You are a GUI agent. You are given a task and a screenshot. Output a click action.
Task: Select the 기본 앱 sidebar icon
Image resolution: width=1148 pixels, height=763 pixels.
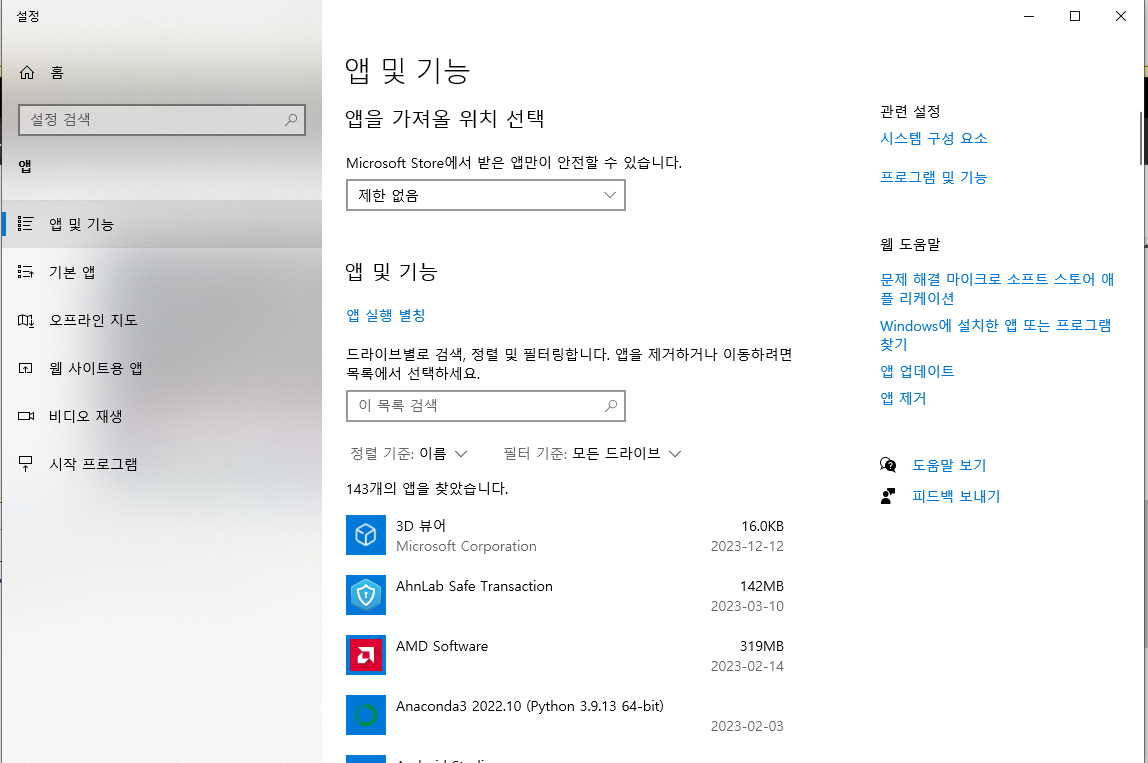click(x=26, y=272)
